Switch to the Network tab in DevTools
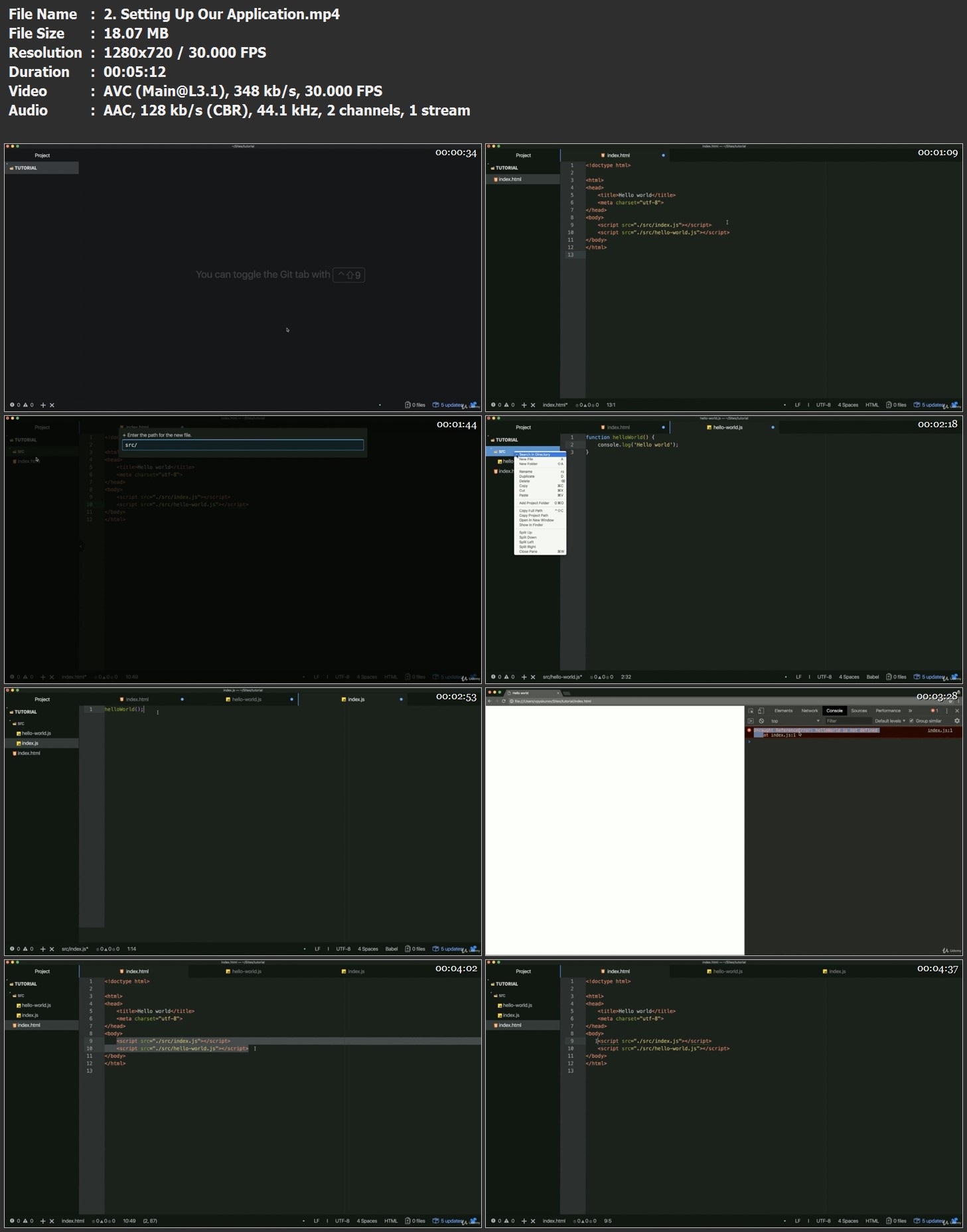This screenshot has height=1232, width=967. pyautogui.click(x=810, y=711)
